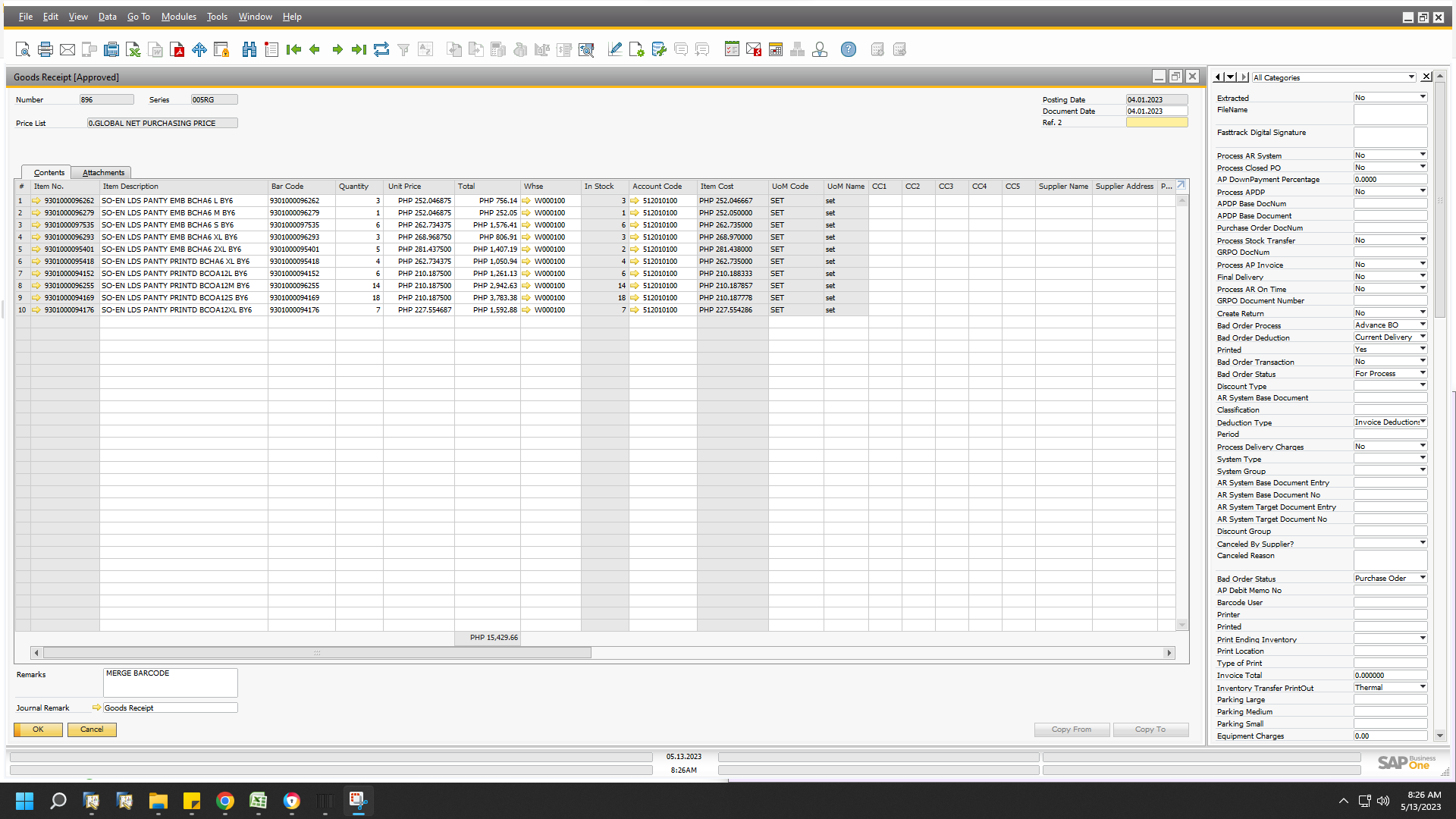Open the Modules menu
This screenshot has height=819, width=1456.
pyautogui.click(x=178, y=17)
